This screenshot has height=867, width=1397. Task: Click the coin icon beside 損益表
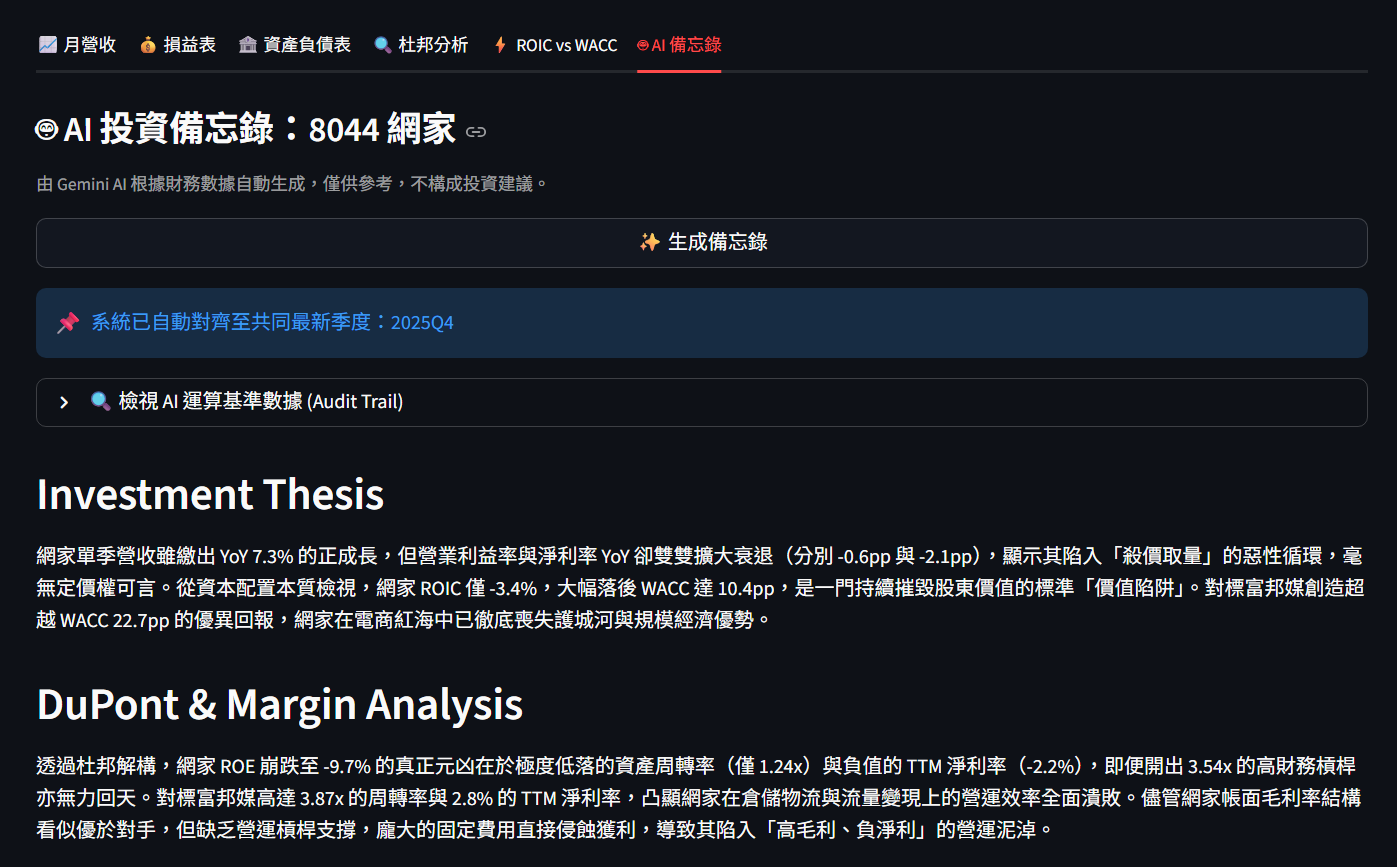(146, 44)
